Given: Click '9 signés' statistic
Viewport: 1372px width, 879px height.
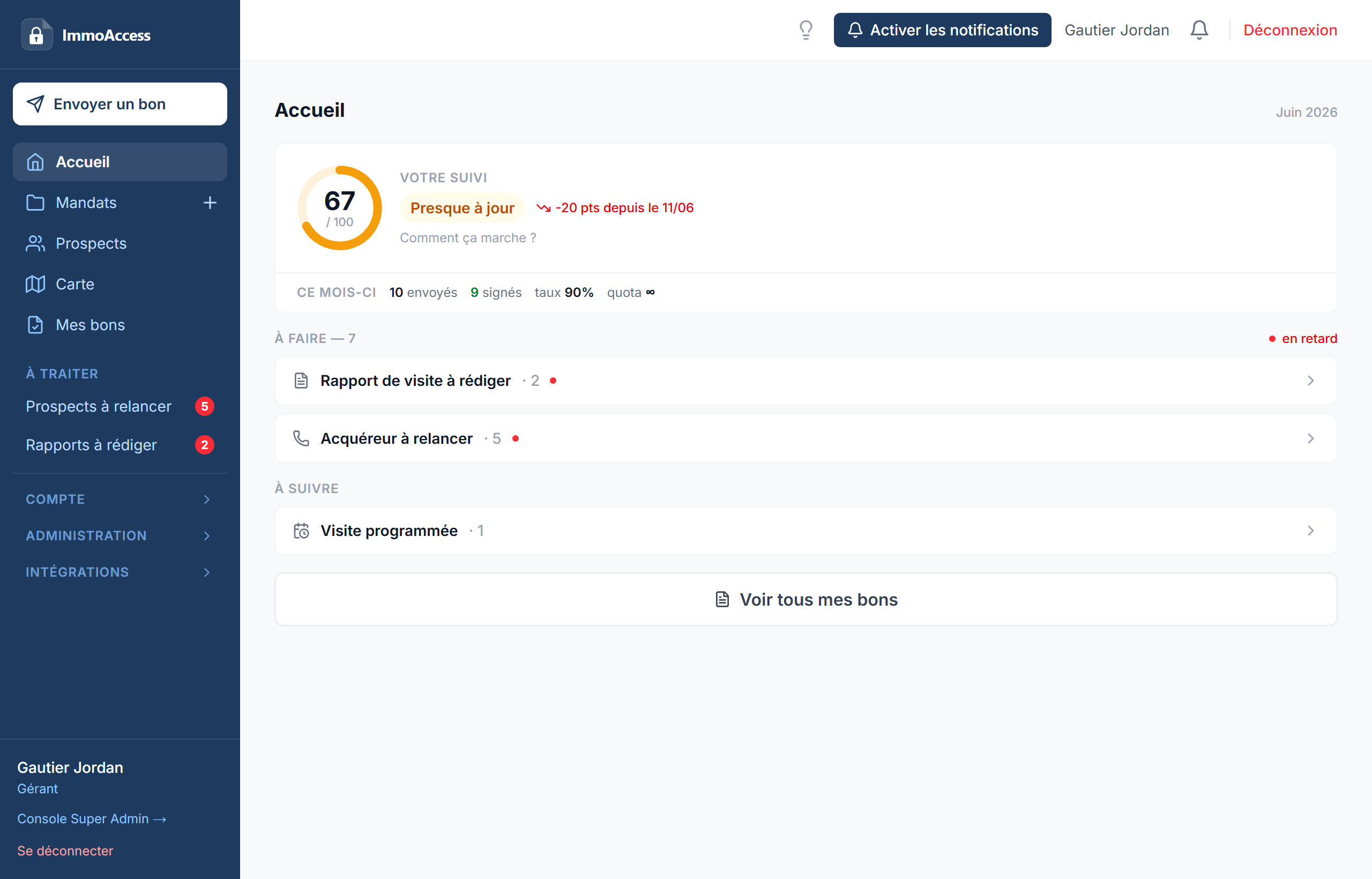Looking at the screenshot, I should pos(496,293).
